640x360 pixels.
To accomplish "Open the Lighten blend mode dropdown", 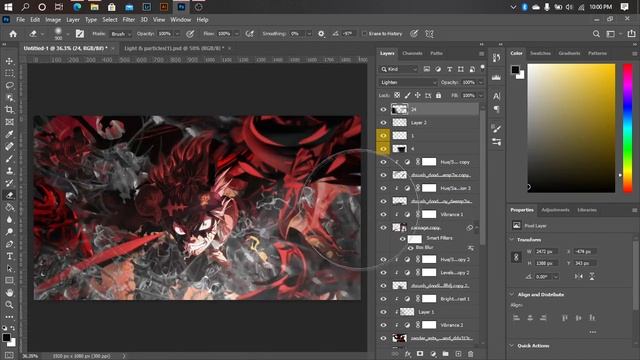I will [x=407, y=82].
